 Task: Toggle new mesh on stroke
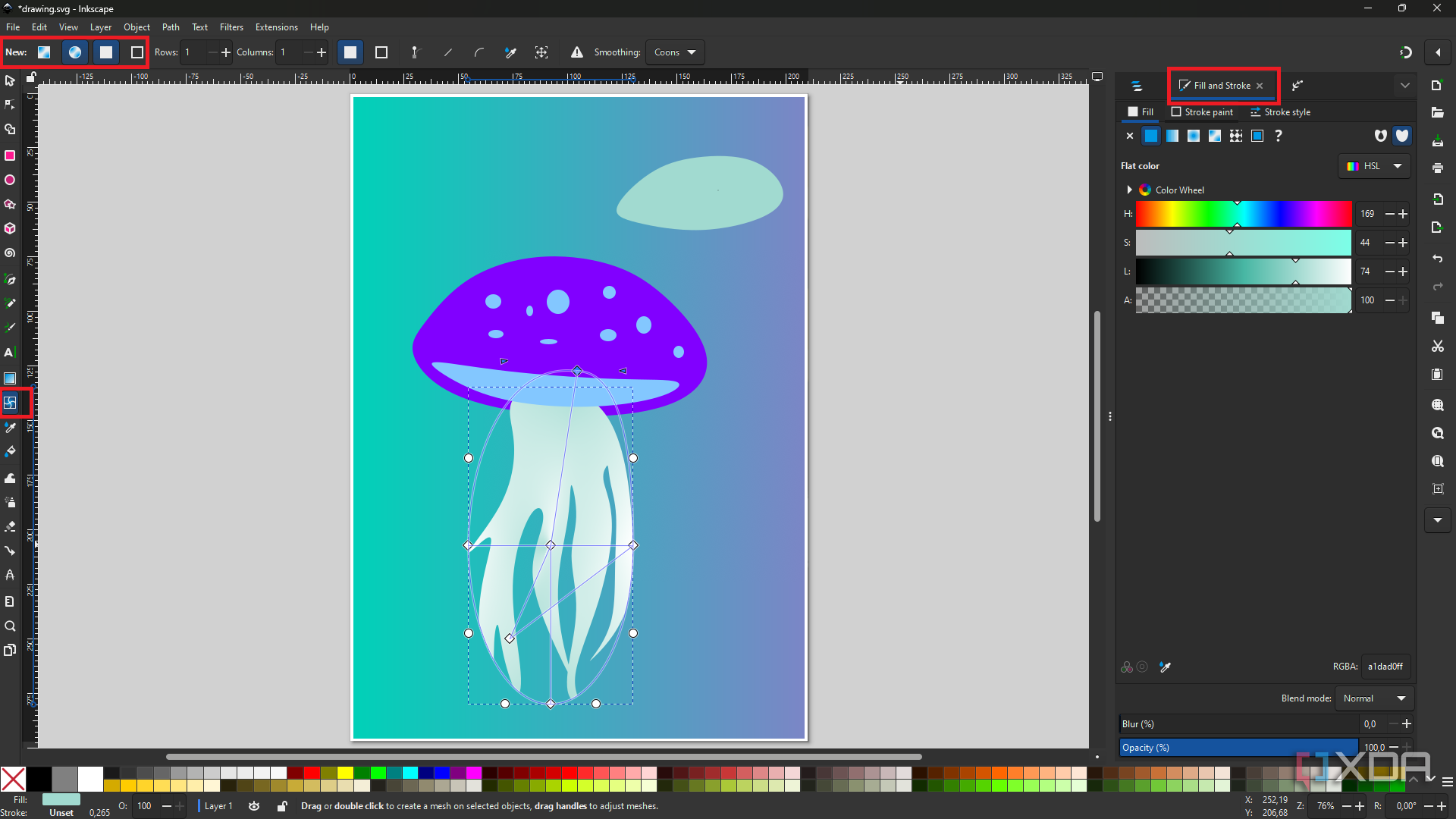click(137, 52)
